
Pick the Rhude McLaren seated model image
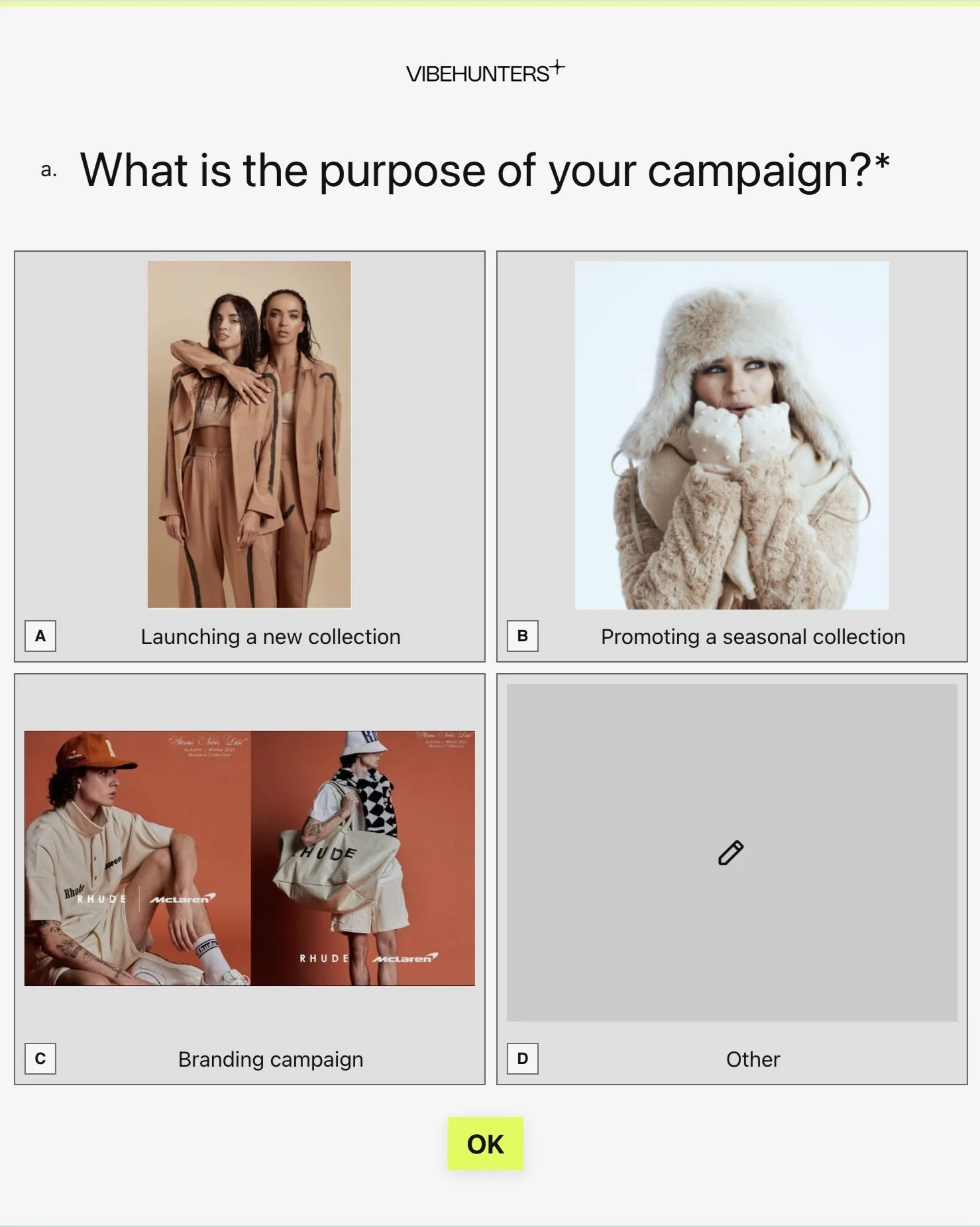pos(138,858)
